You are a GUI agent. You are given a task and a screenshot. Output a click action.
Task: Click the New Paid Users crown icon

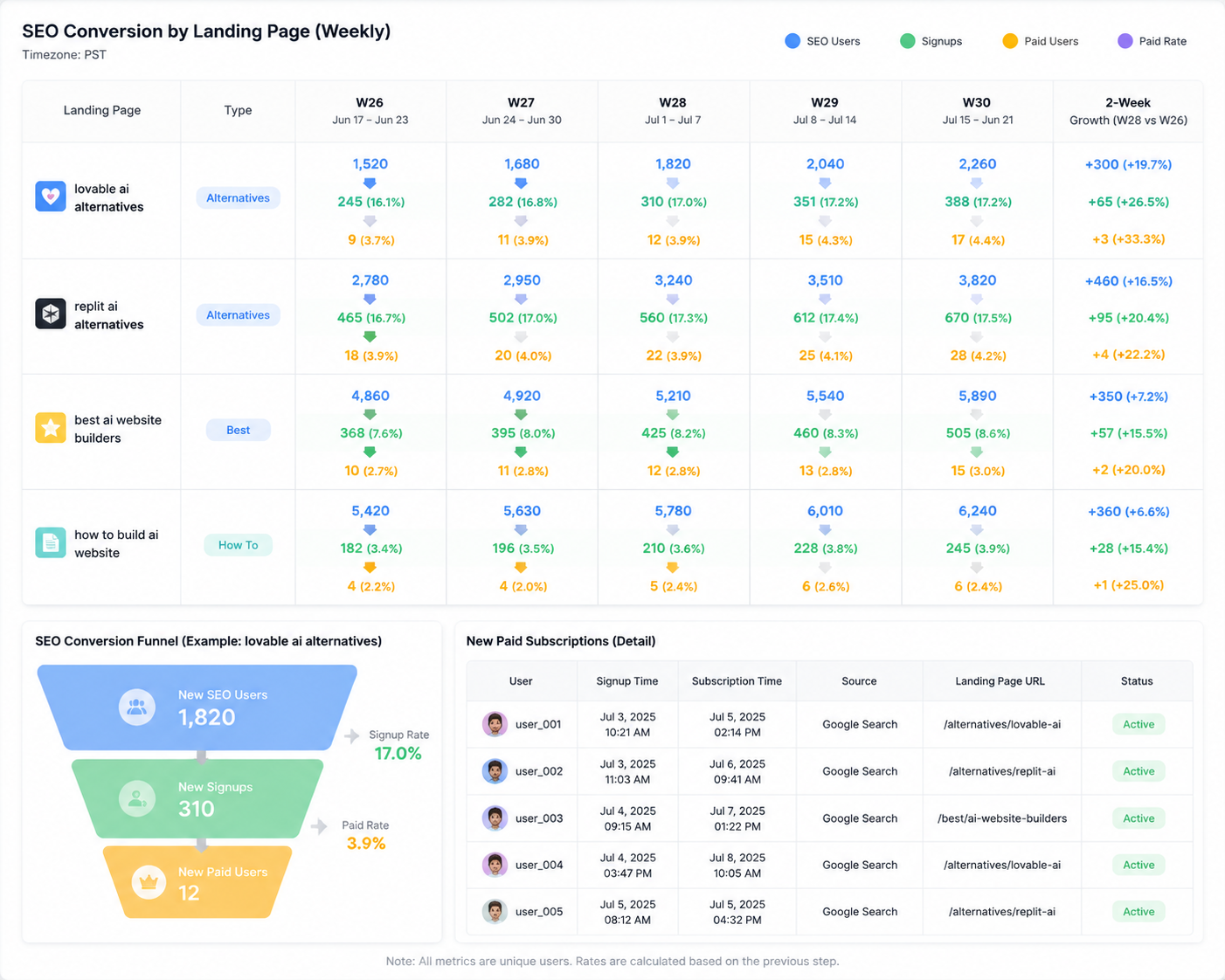(x=149, y=882)
